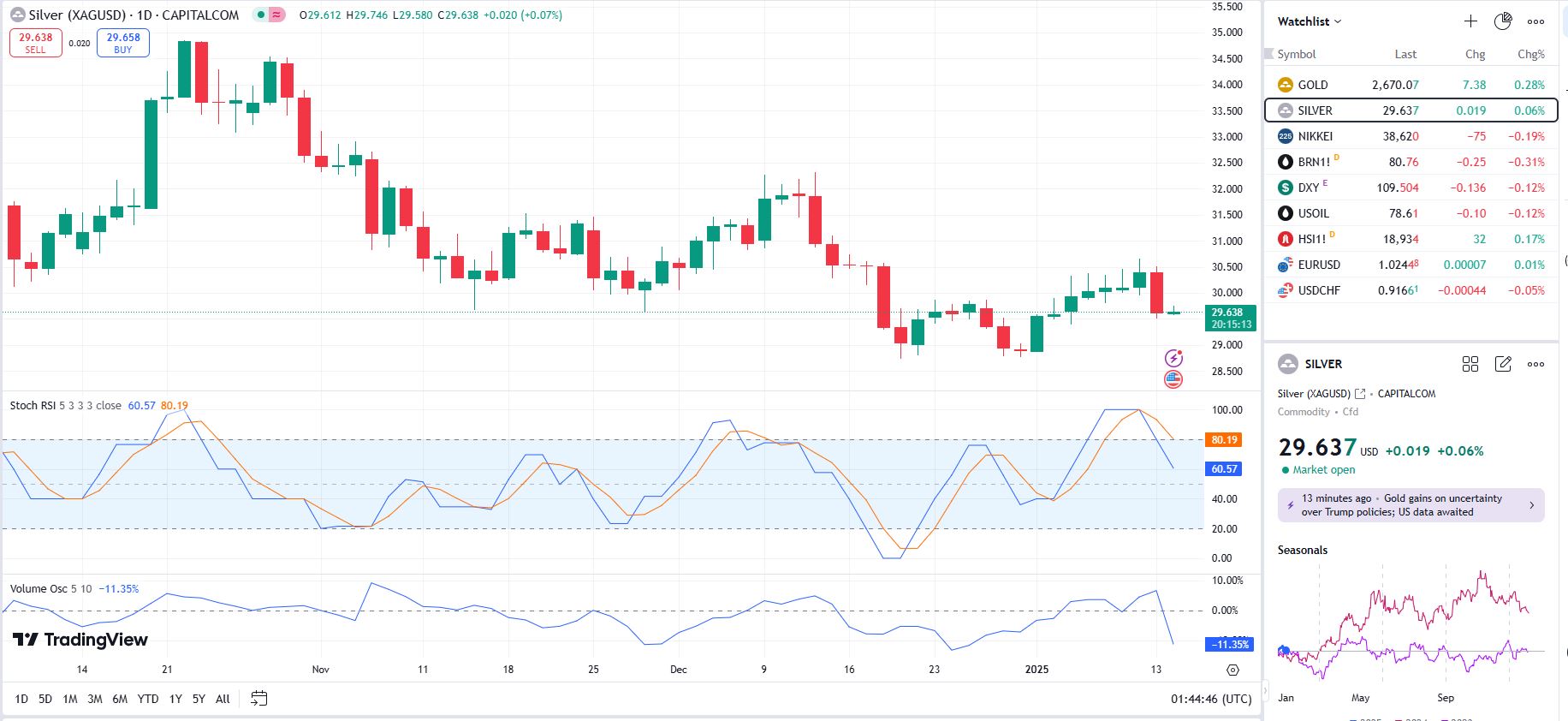Switch to the YTD date range
The image size is (1568, 721).
tap(148, 699)
